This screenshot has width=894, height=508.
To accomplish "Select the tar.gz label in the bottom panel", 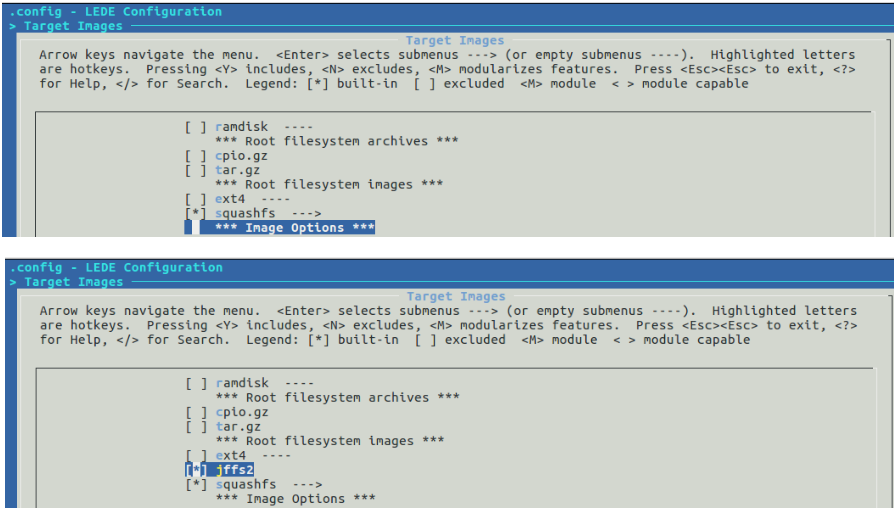I will [x=238, y=427].
